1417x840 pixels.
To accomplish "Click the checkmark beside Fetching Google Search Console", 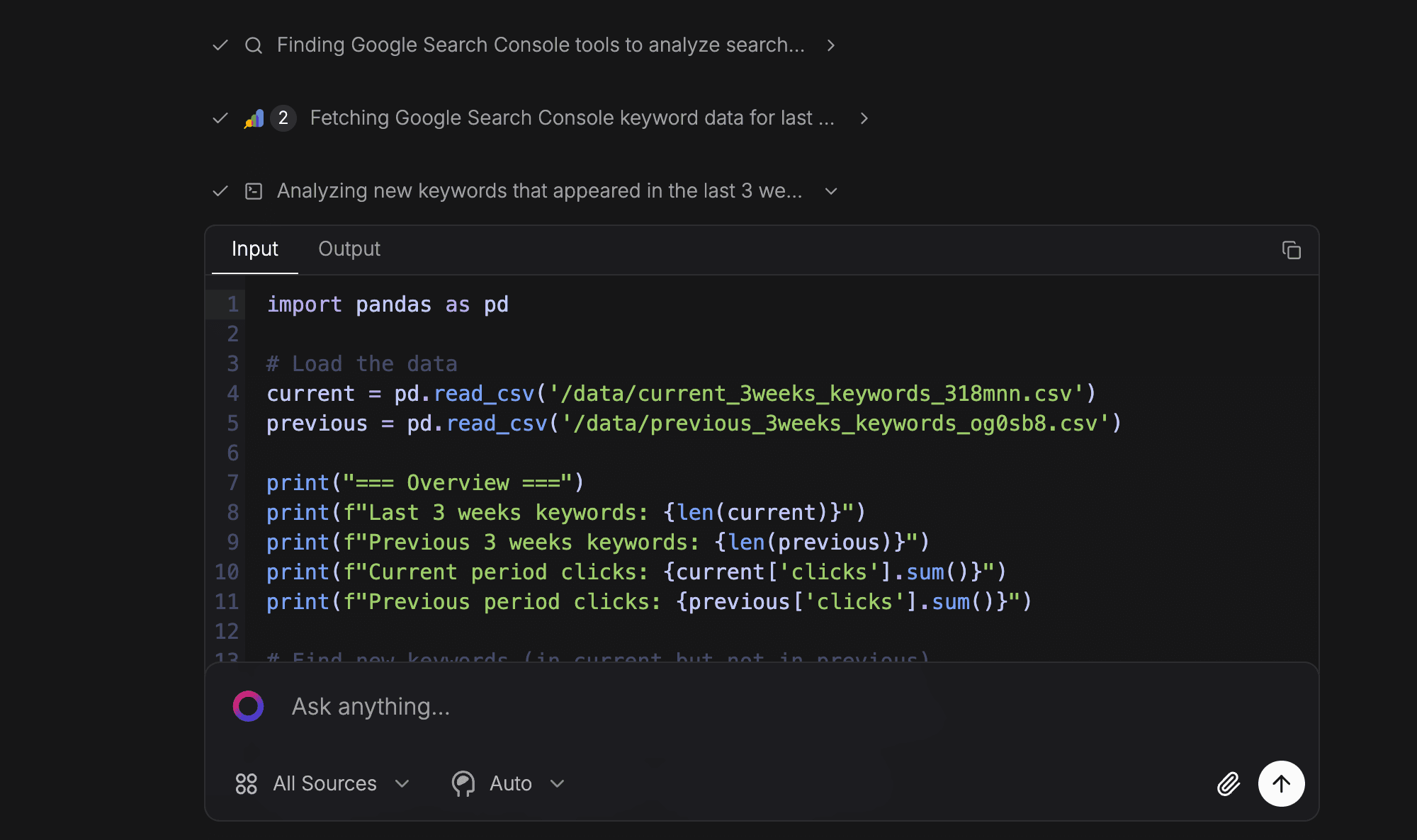I will pyautogui.click(x=220, y=118).
